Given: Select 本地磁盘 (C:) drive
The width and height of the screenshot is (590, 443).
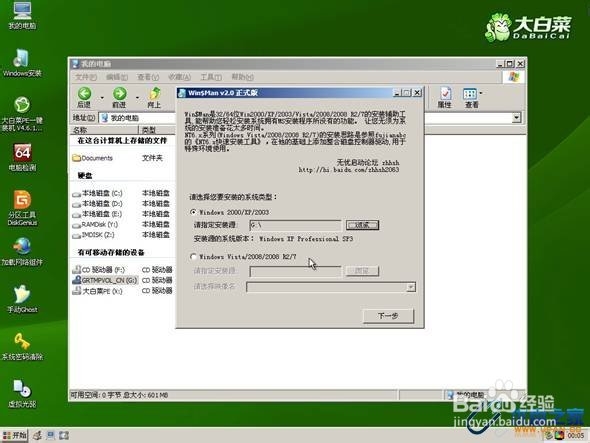Looking at the screenshot, I should 97,193.
